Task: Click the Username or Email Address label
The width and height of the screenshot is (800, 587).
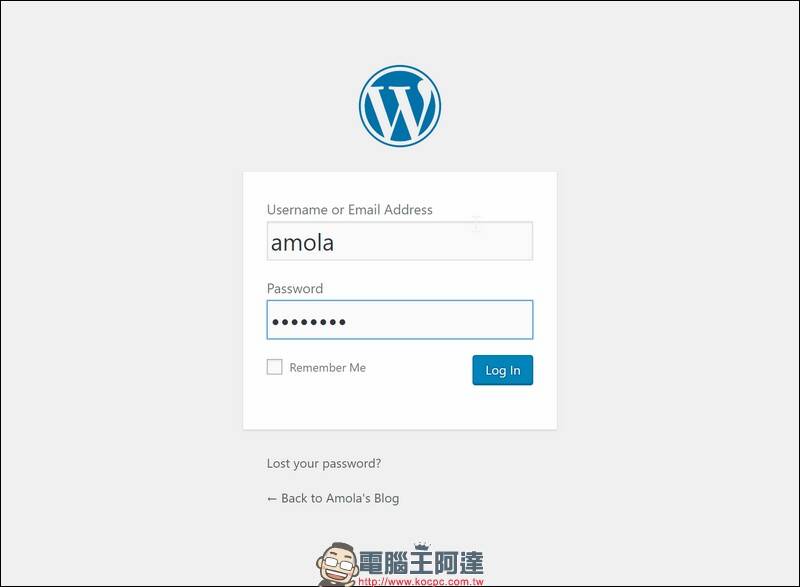Action: [349, 210]
